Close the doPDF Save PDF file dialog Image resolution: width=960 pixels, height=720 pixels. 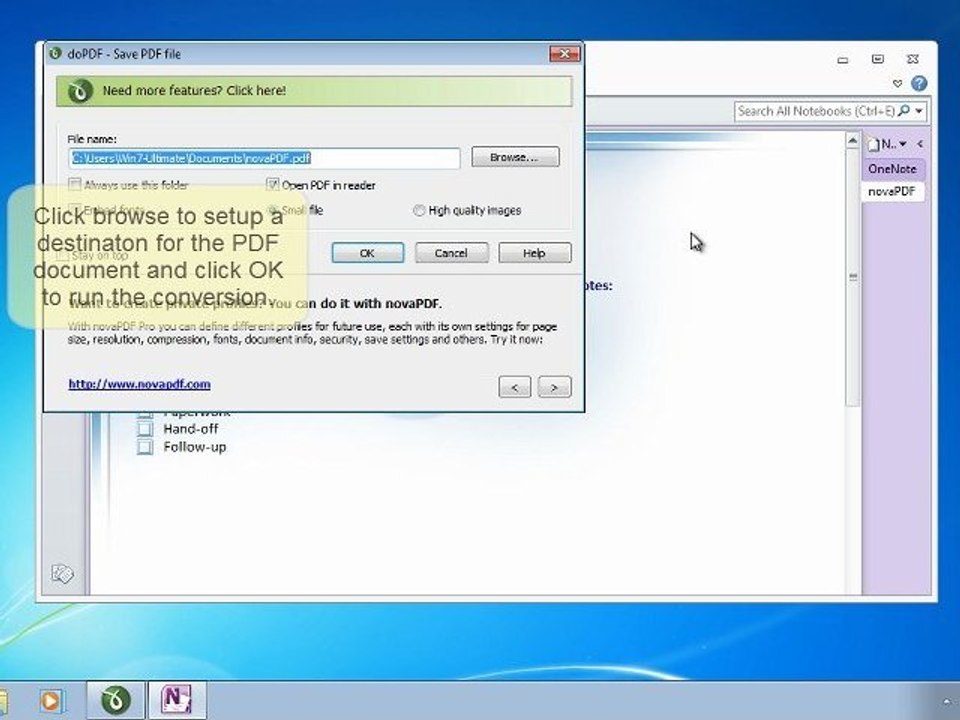click(564, 54)
